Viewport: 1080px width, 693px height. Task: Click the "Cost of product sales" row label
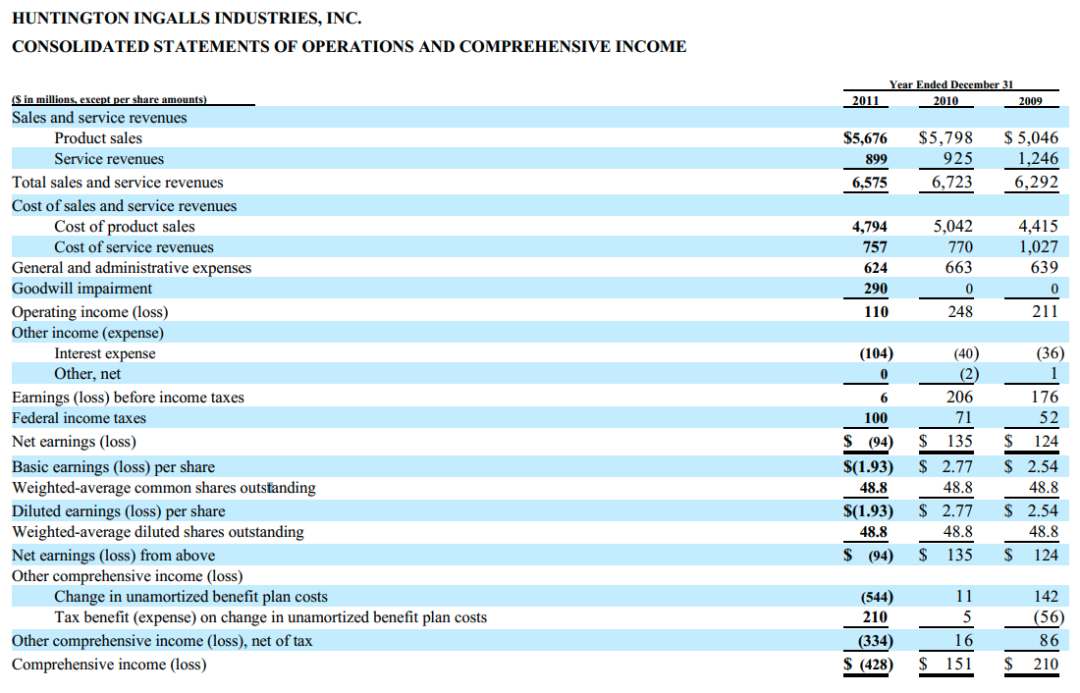point(125,227)
